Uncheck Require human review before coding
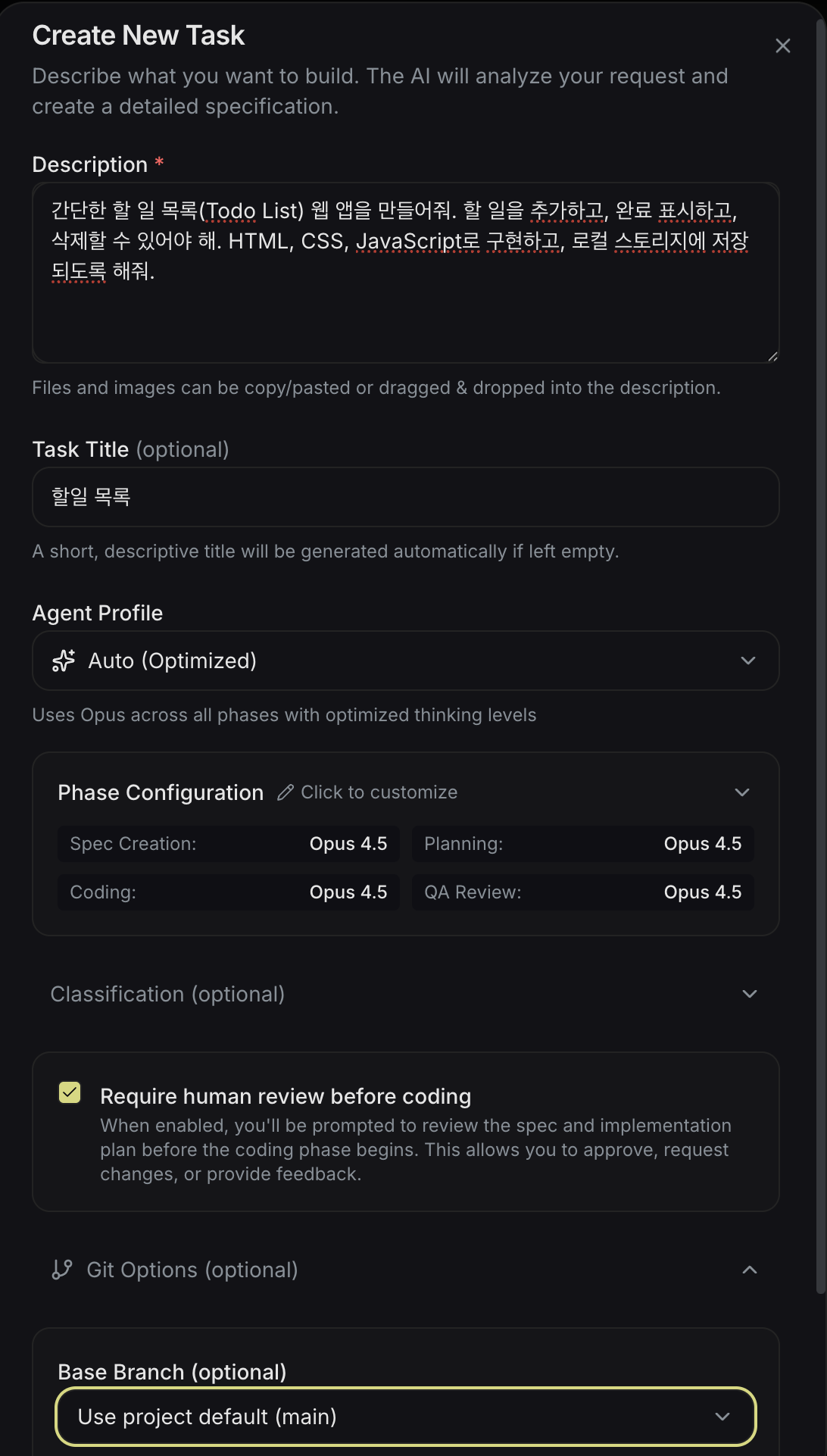 click(70, 1092)
